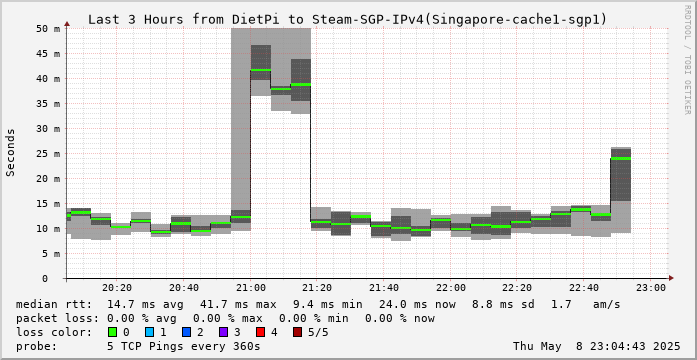697x360 pixels.
Task: Click the 21:00 time axis label
Action: click(251, 288)
